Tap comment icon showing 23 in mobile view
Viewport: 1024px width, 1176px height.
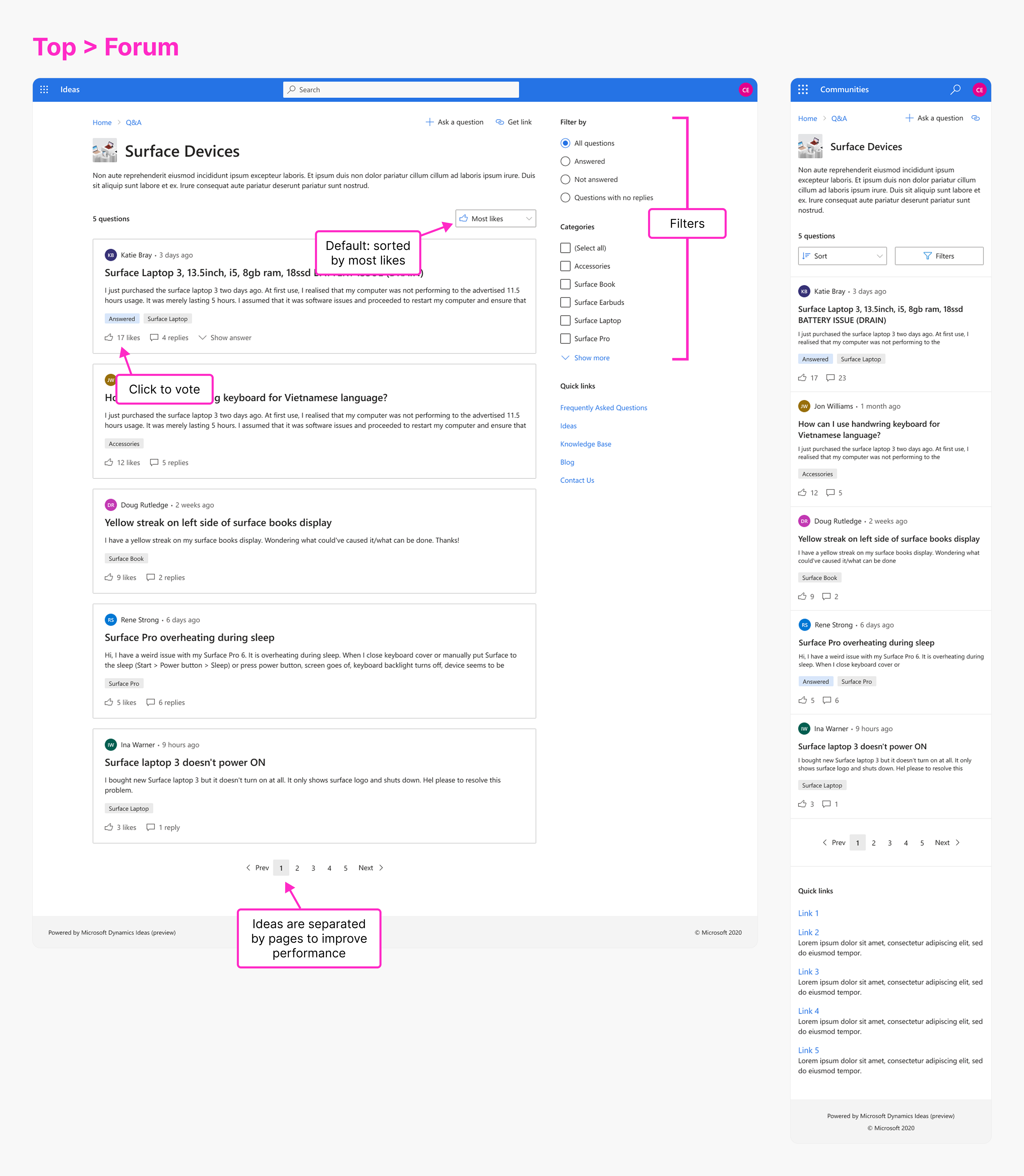point(831,378)
